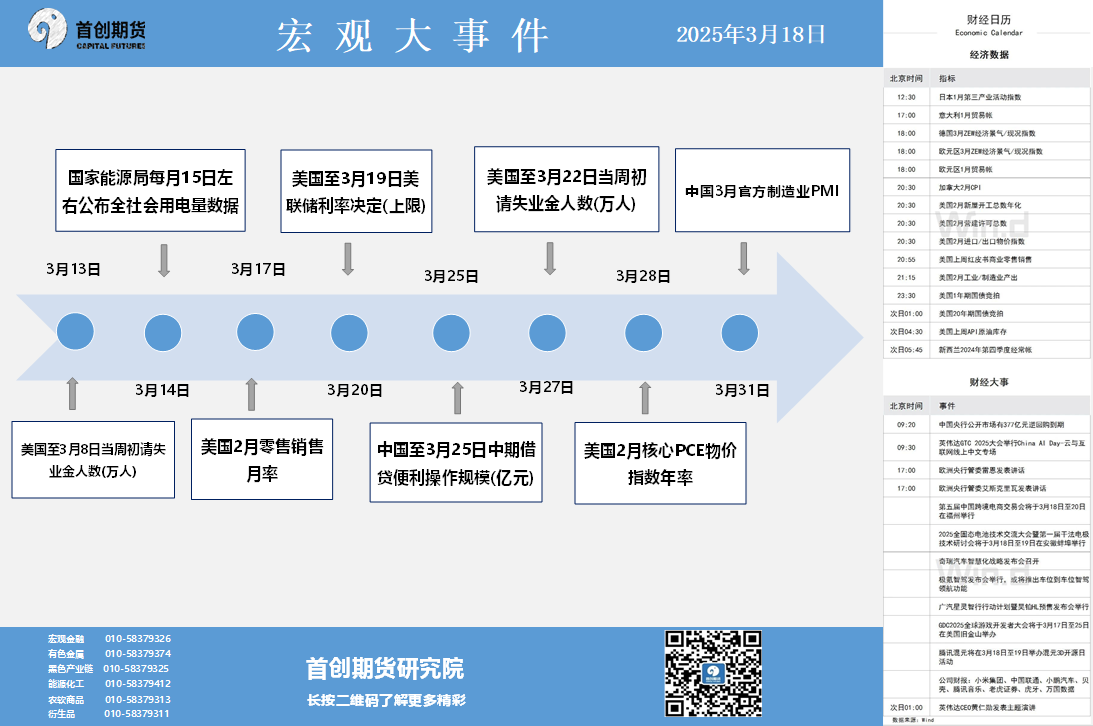Click the 财经日历 heading
Viewport: 1093px width, 726px height.
[988, 20]
